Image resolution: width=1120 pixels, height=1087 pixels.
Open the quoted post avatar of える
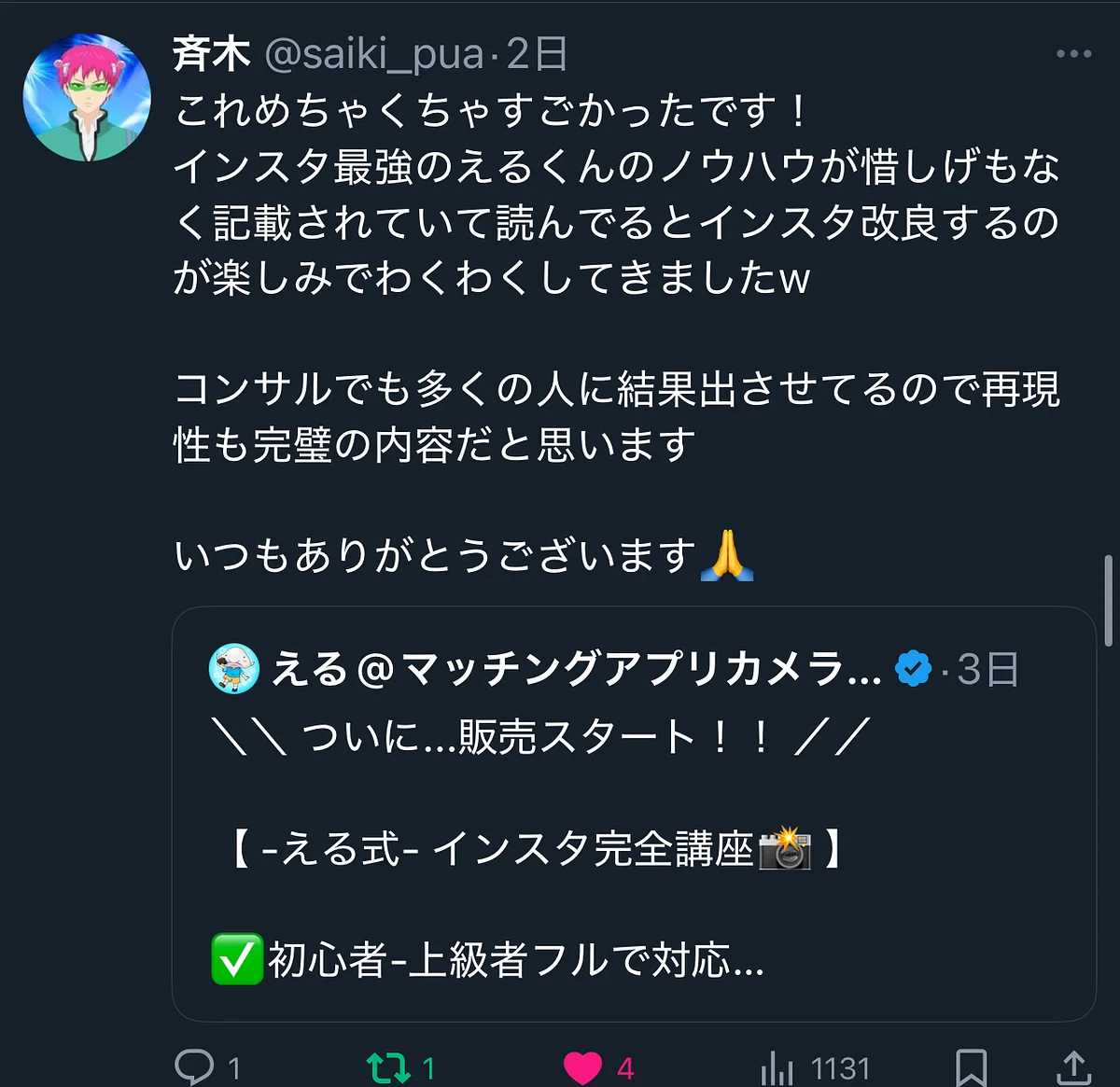[x=233, y=668]
